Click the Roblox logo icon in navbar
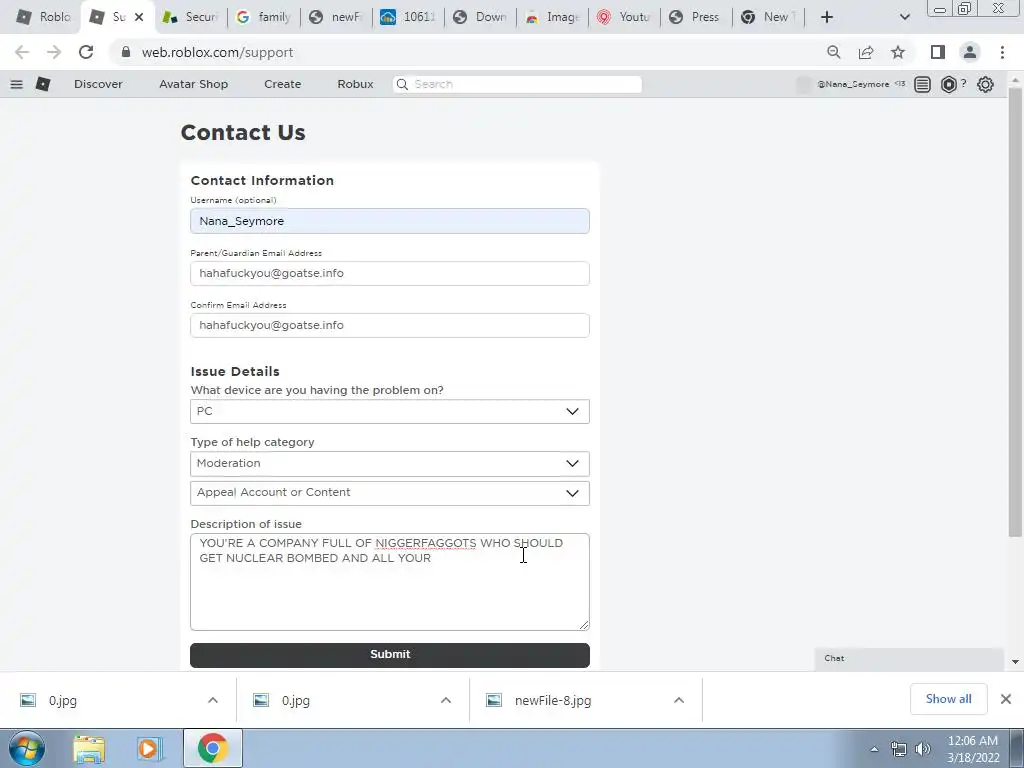 click(43, 84)
